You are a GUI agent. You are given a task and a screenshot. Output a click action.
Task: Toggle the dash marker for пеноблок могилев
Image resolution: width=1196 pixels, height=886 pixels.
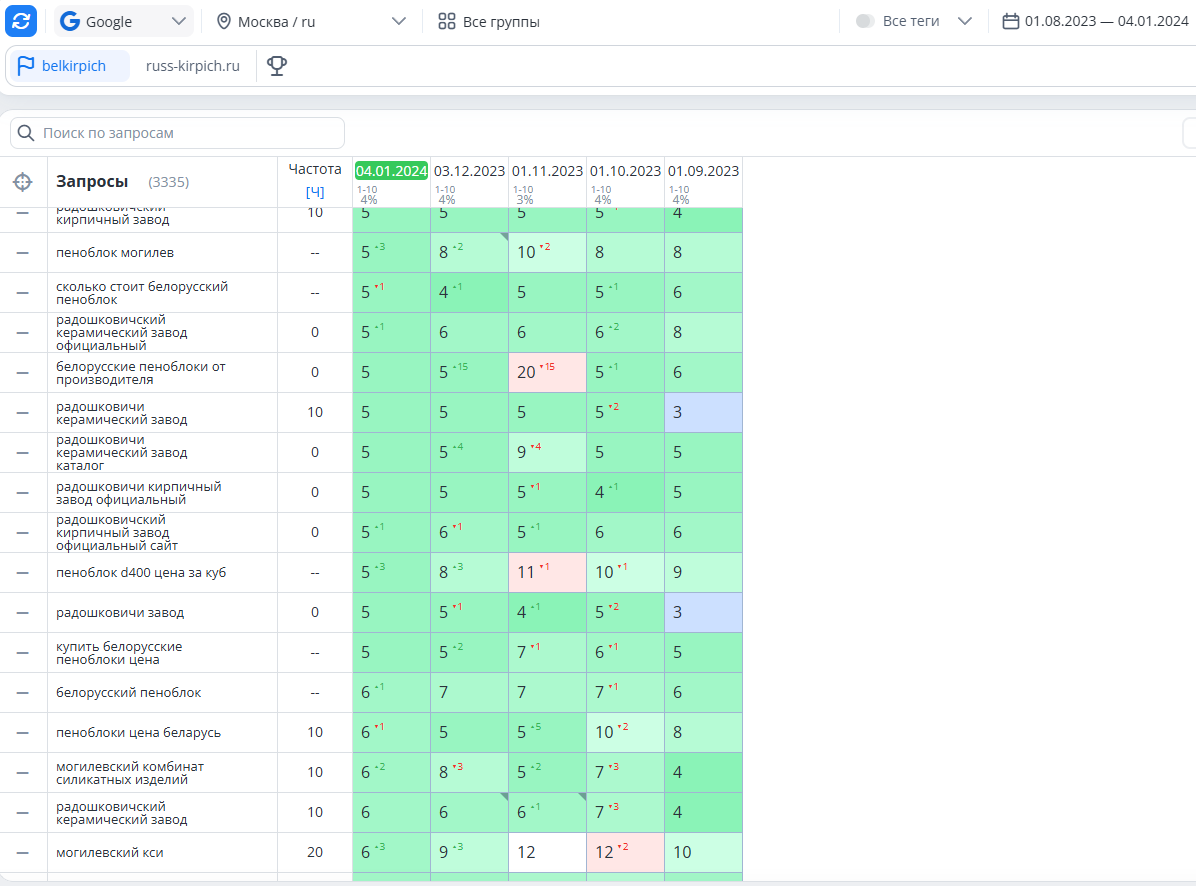(23, 252)
